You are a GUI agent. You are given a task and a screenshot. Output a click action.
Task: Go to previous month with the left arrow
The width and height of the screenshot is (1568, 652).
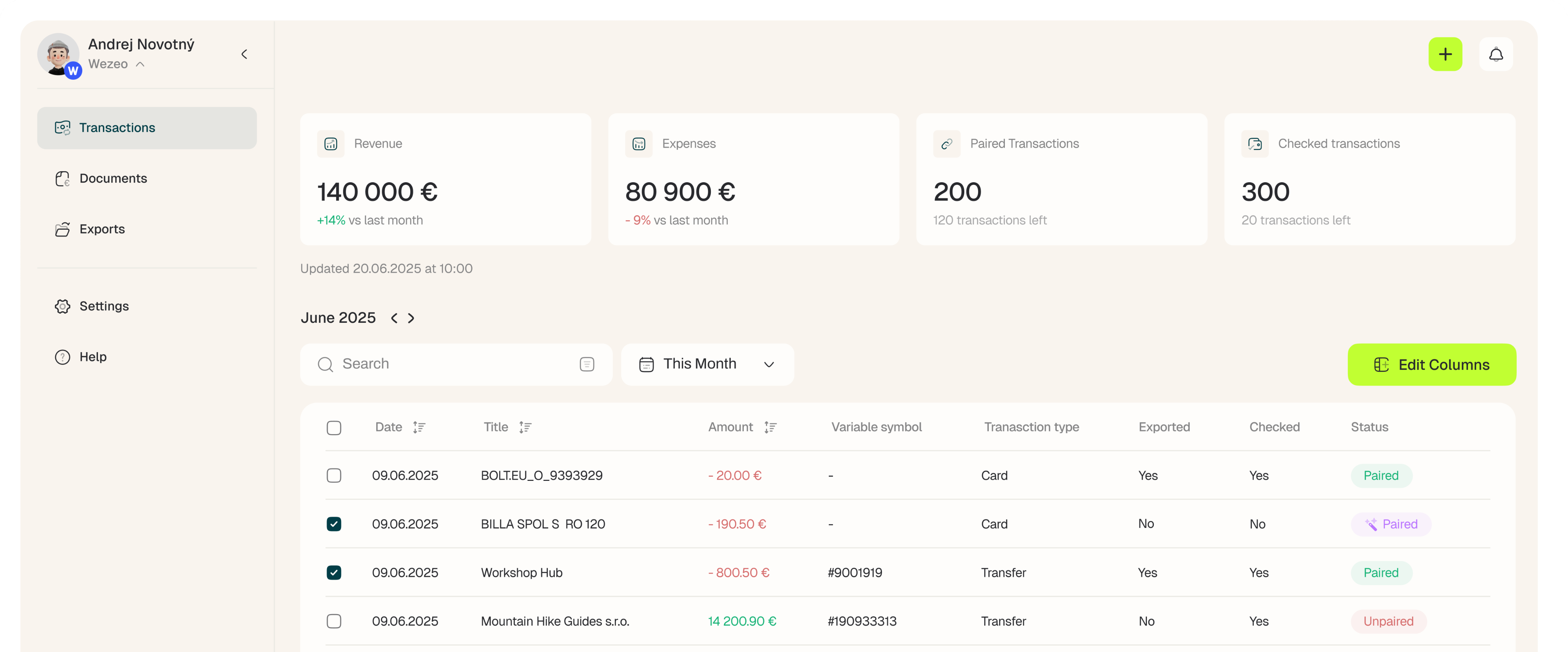click(x=394, y=318)
